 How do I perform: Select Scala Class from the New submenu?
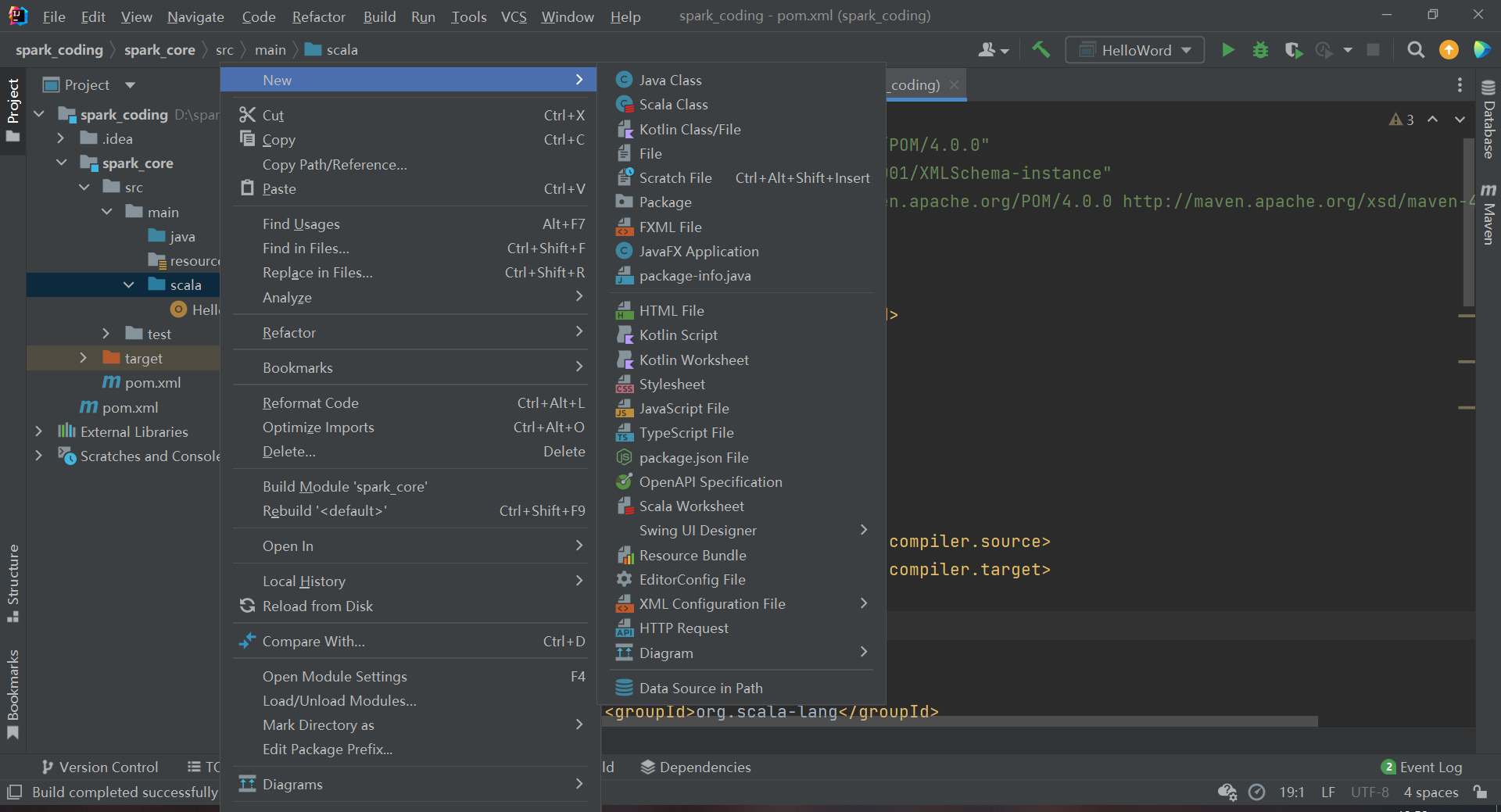[673, 105]
